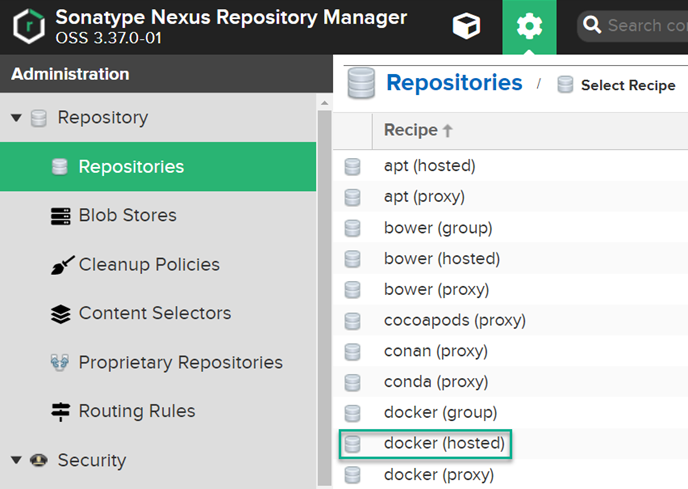
Task: Click the Security officer icon
Action: point(39,460)
